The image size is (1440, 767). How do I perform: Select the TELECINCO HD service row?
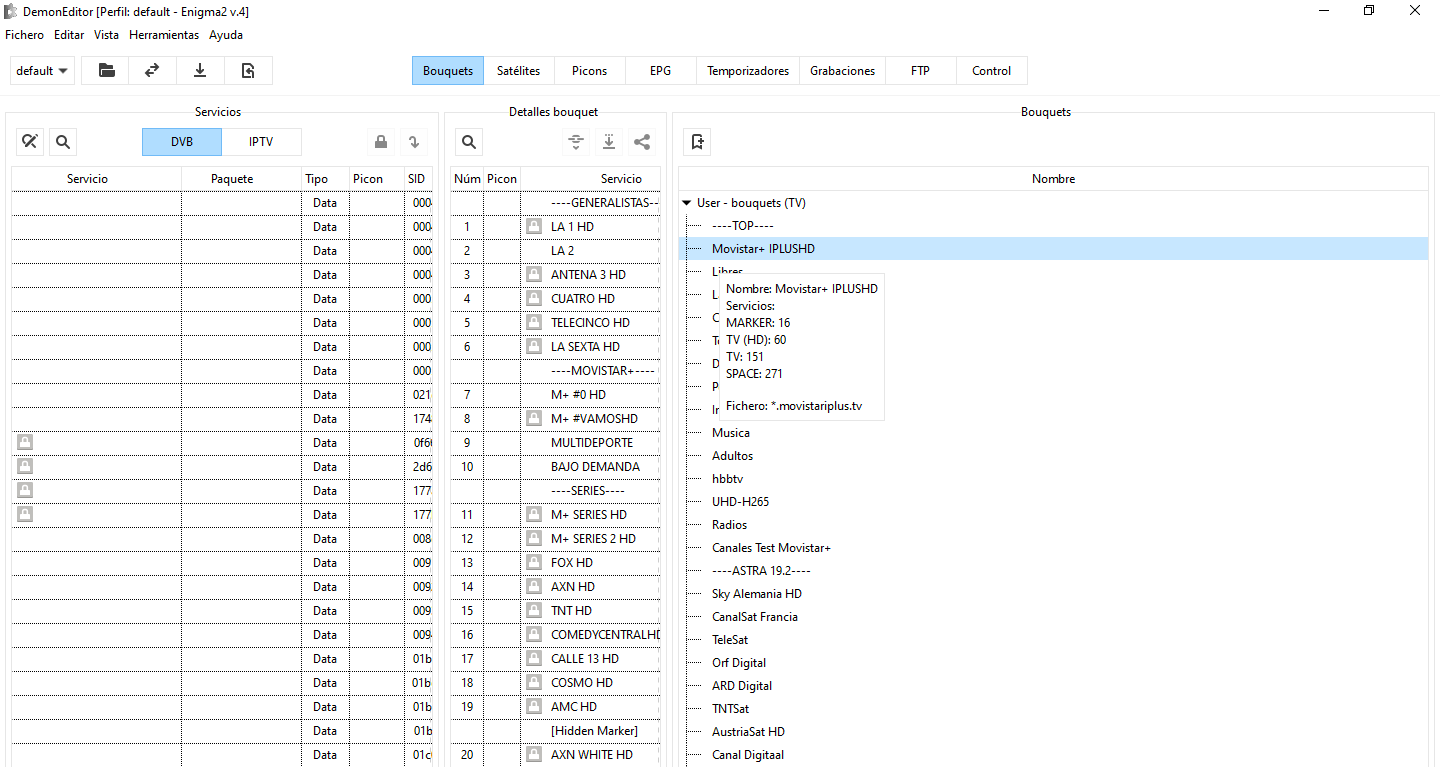(590, 323)
